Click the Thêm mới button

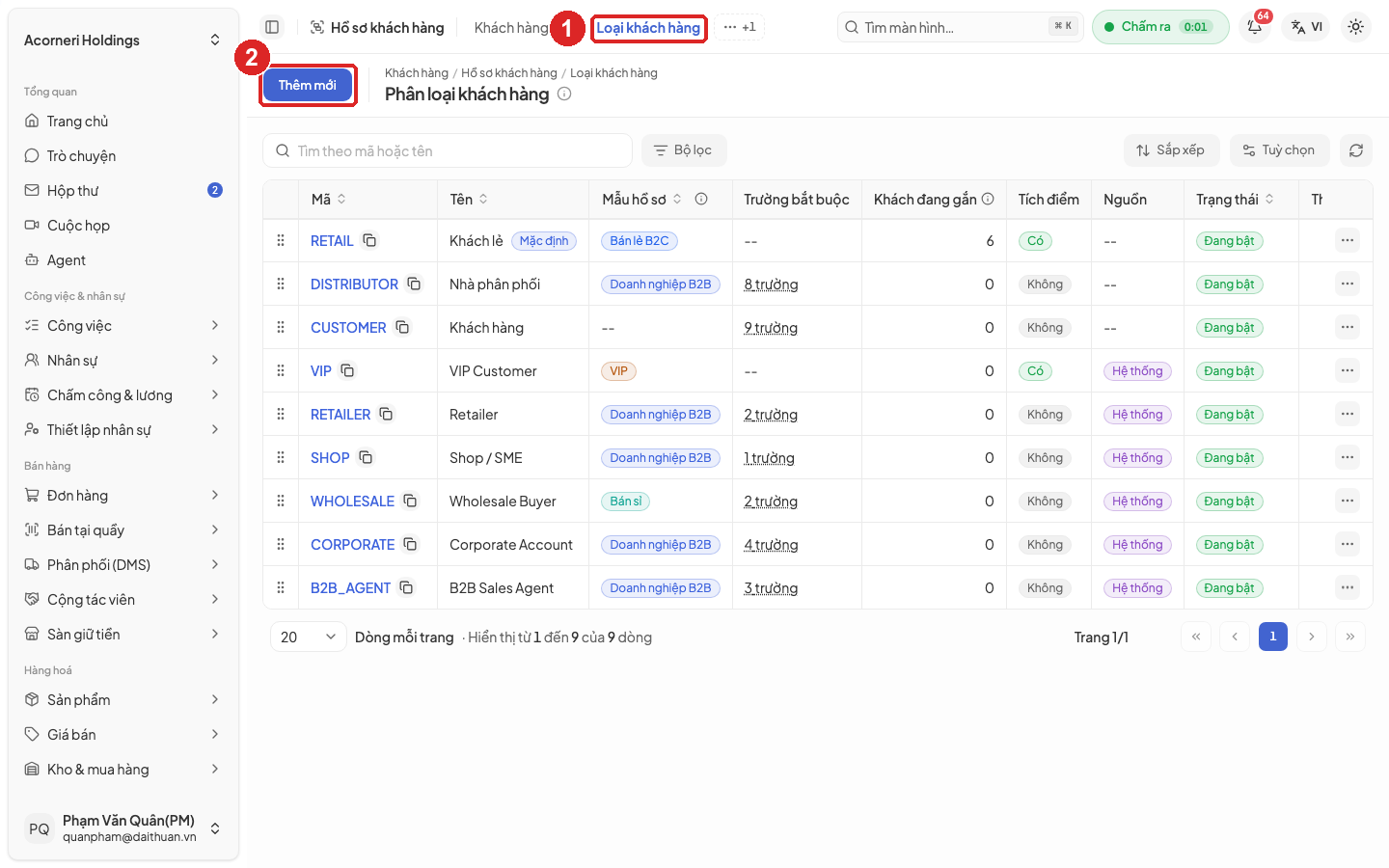308,85
